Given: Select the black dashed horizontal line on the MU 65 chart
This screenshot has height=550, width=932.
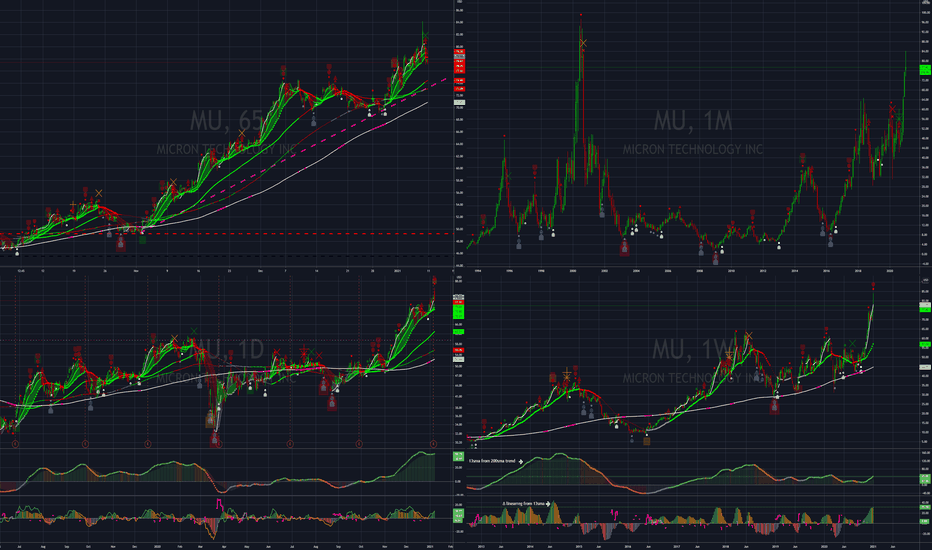Looking at the screenshot, I should coord(226,256).
